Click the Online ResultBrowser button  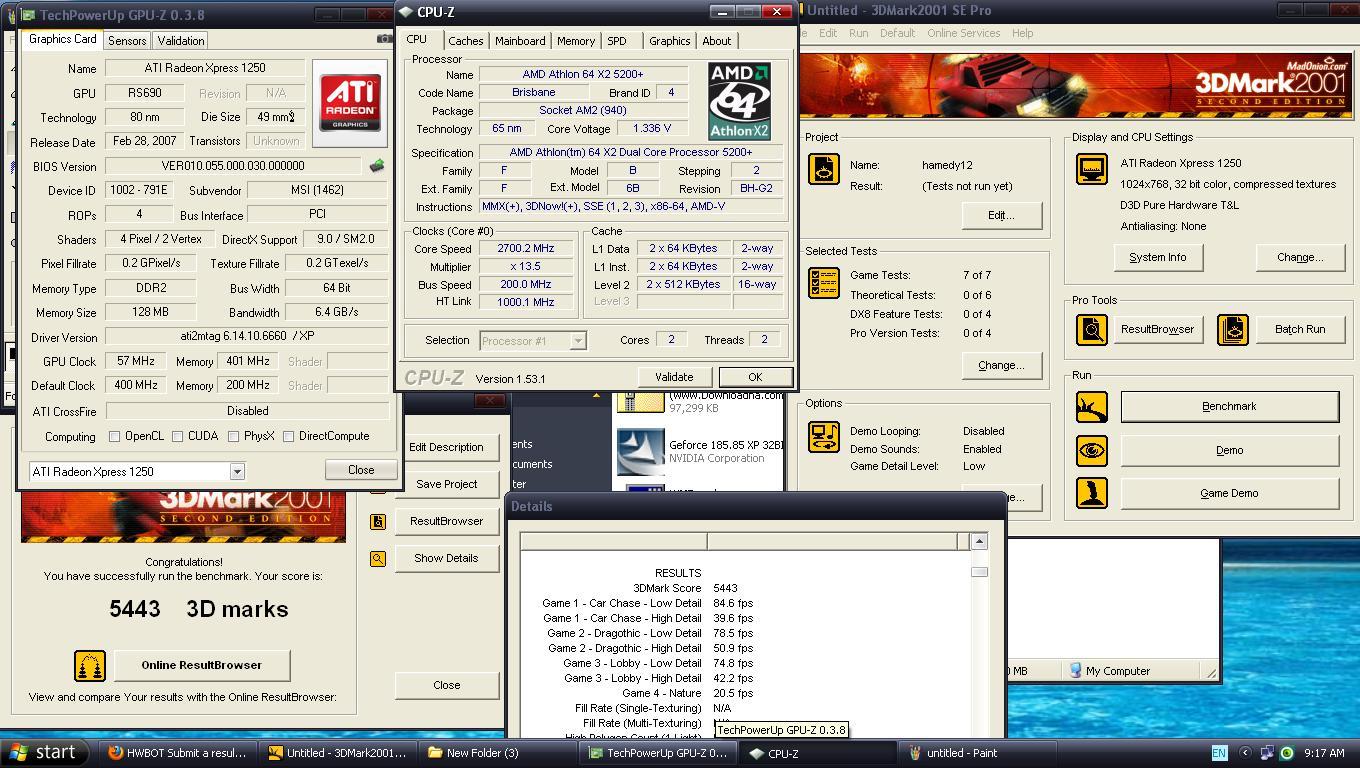tap(201, 665)
